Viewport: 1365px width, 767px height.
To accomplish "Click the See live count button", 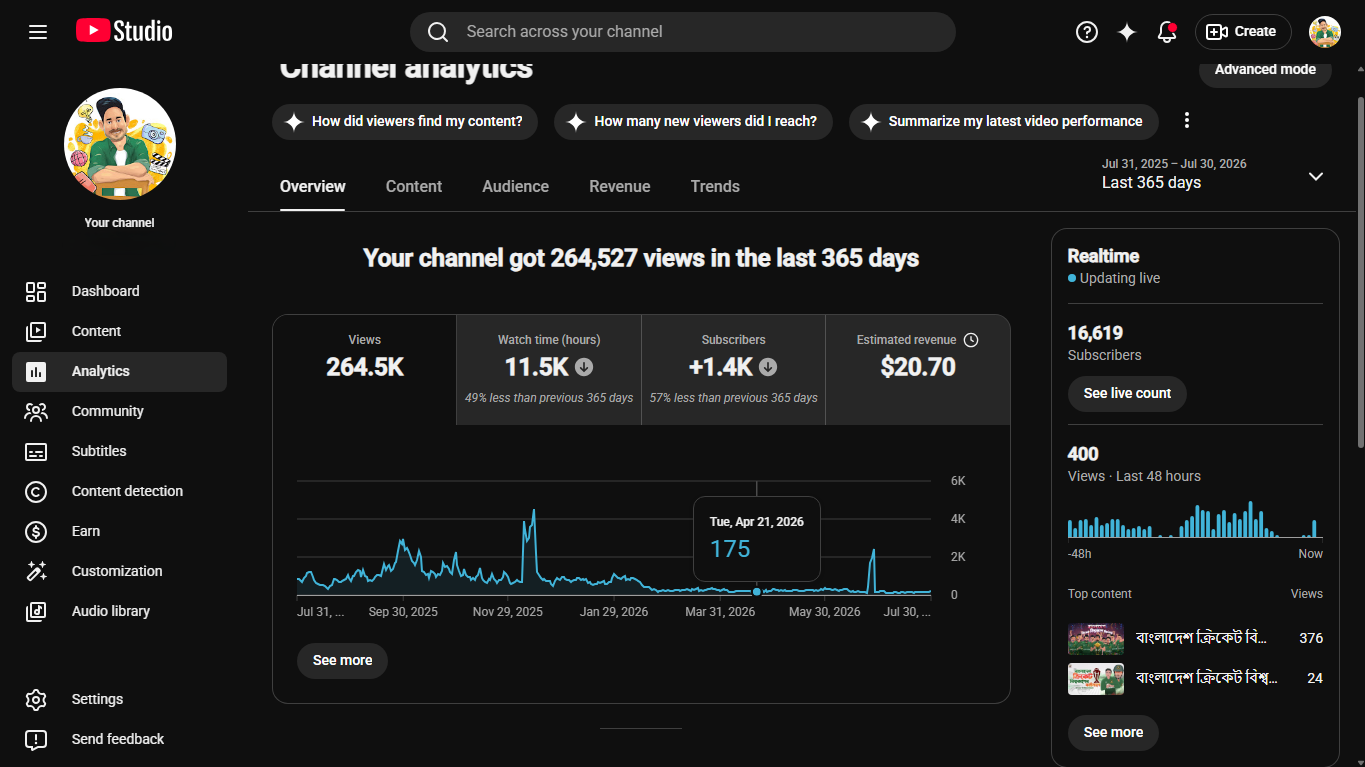I will [1127, 393].
